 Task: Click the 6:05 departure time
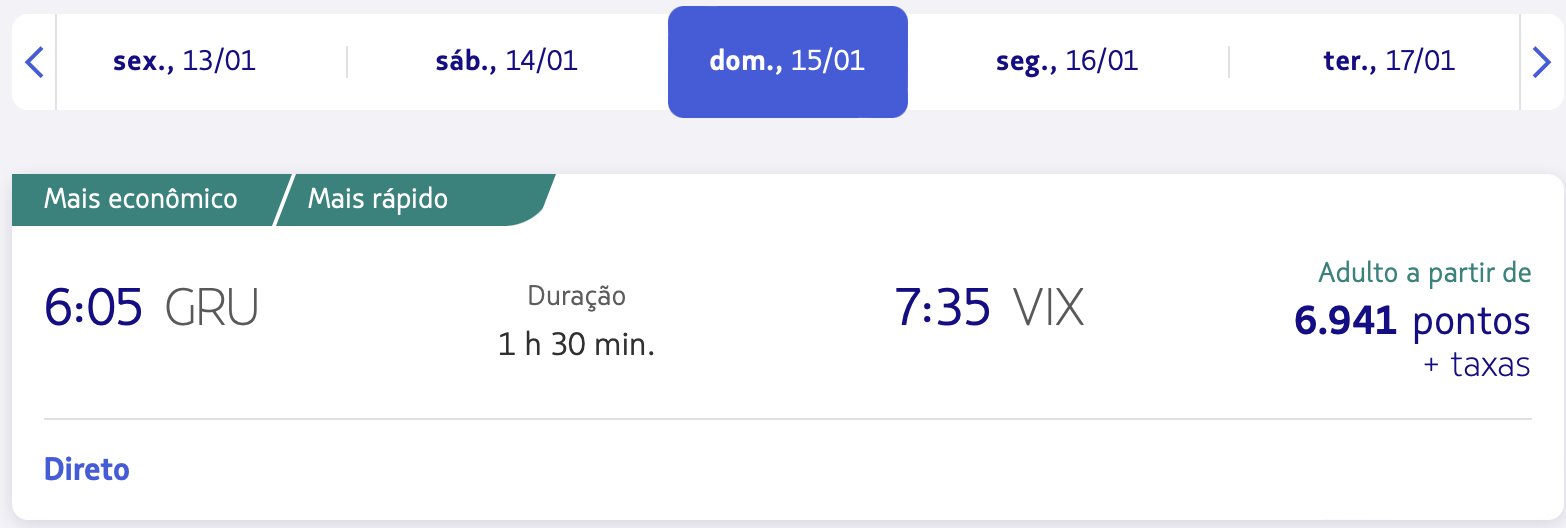tap(93, 307)
